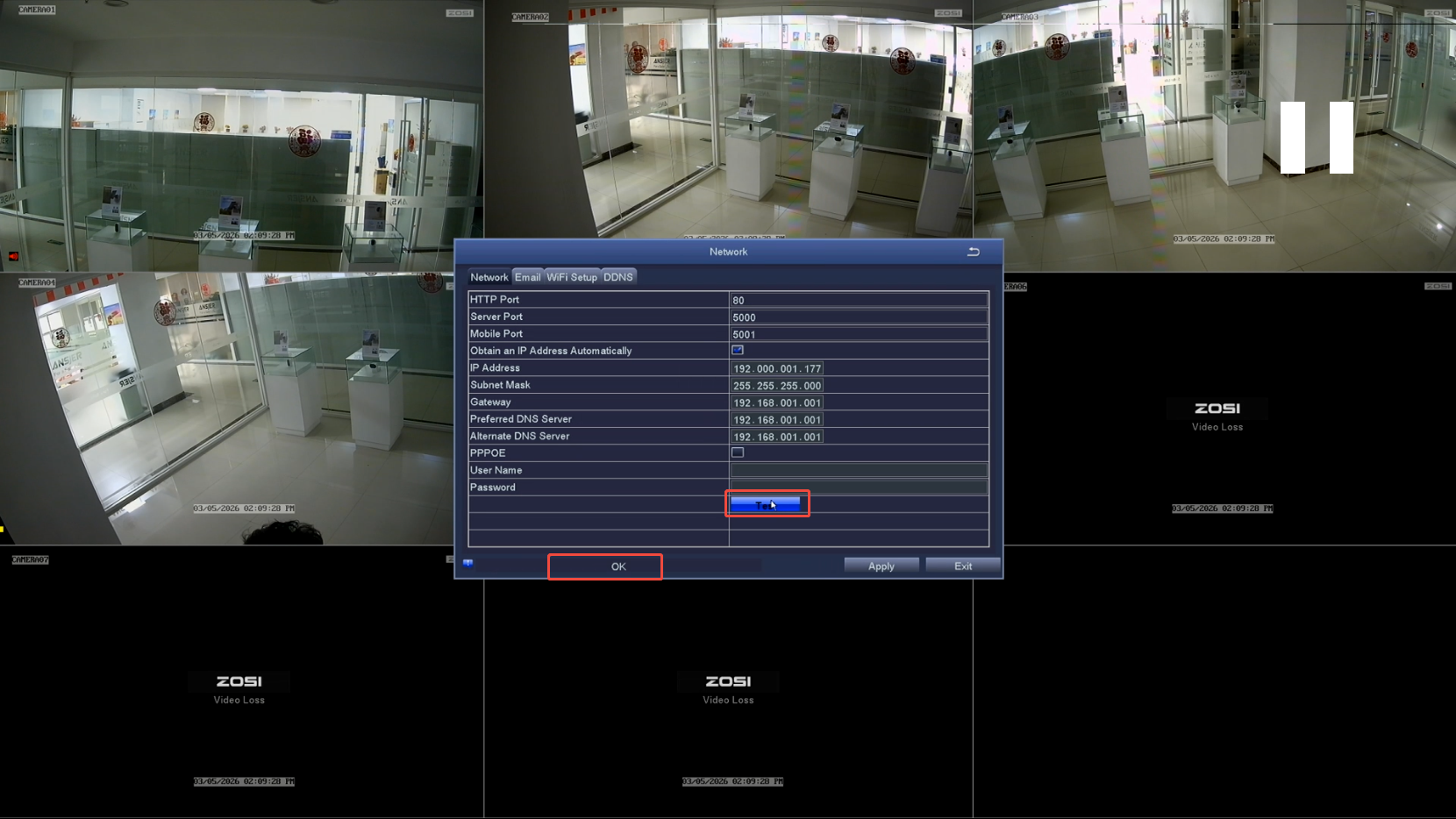This screenshot has height=819, width=1456.
Task: Click the ZOSI logo in Camera01 feed
Action: point(460,13)
